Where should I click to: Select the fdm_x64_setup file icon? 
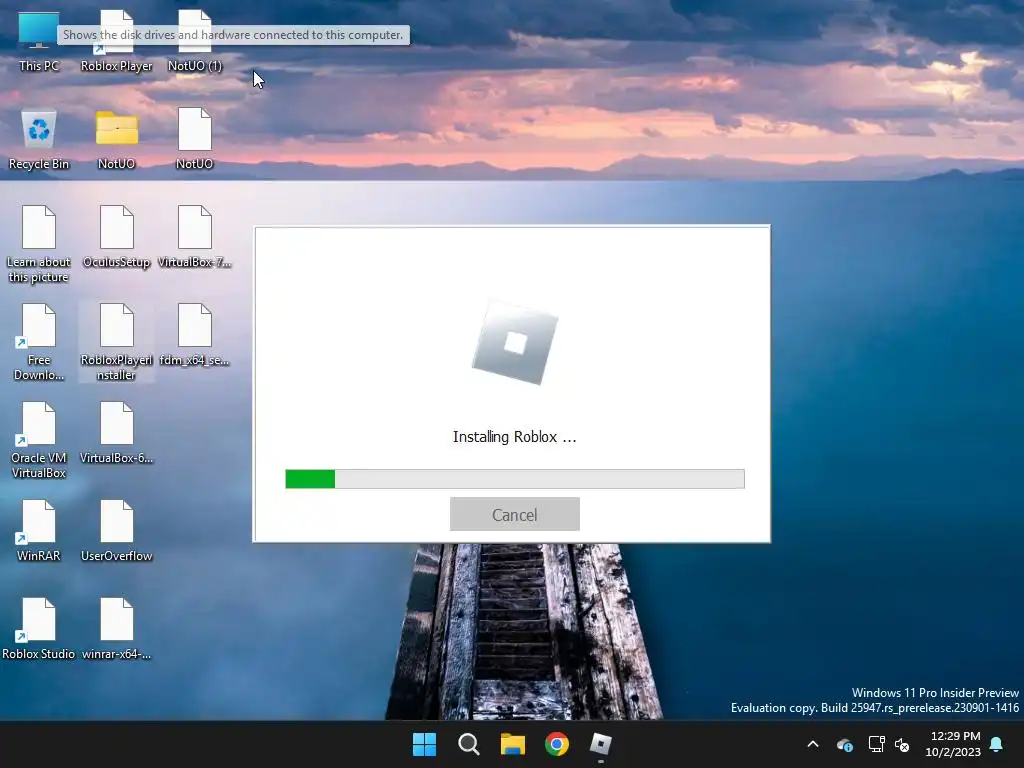(x=195, y=336)
